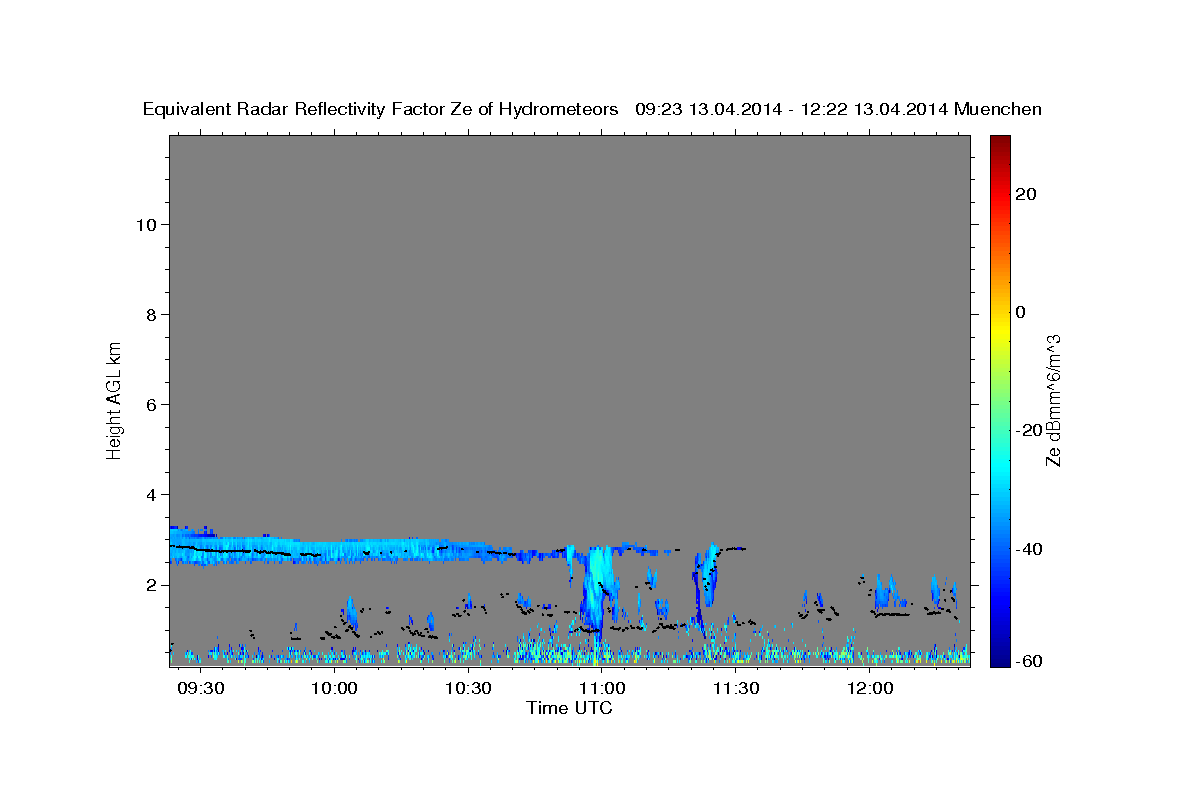The width and height of the screenshot is (1200, 800).
Task: Click the height tick label 10
Action: (146, 225)
